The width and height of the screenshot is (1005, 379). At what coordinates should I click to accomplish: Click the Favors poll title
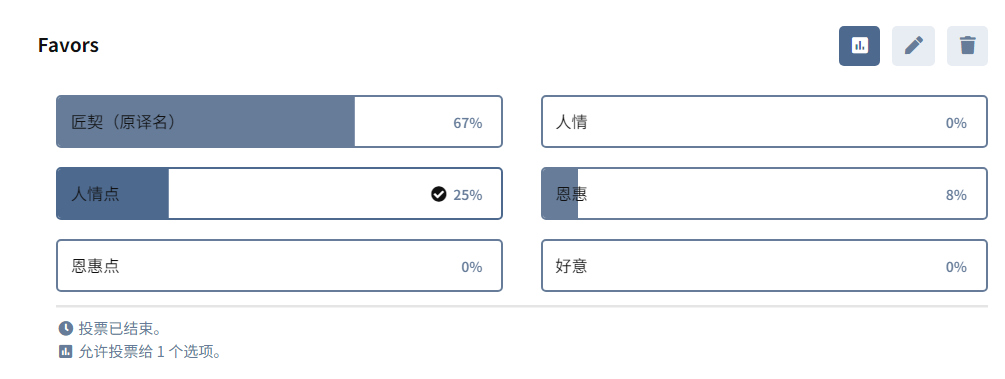point(68,46)
